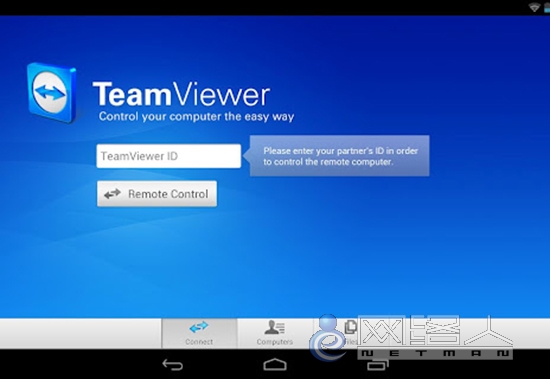Open the Files tab

350,333
